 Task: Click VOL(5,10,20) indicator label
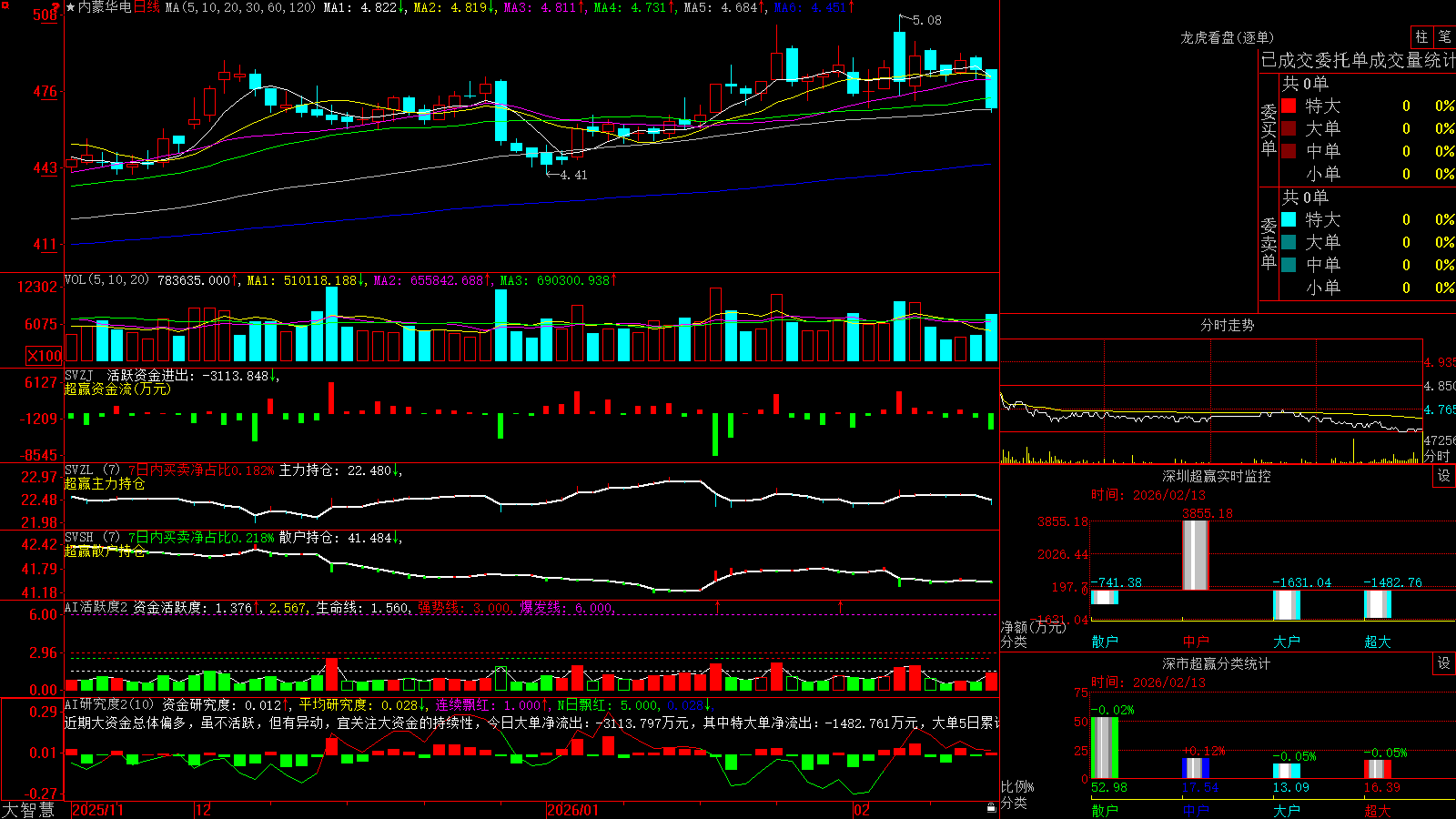(107, 279)
